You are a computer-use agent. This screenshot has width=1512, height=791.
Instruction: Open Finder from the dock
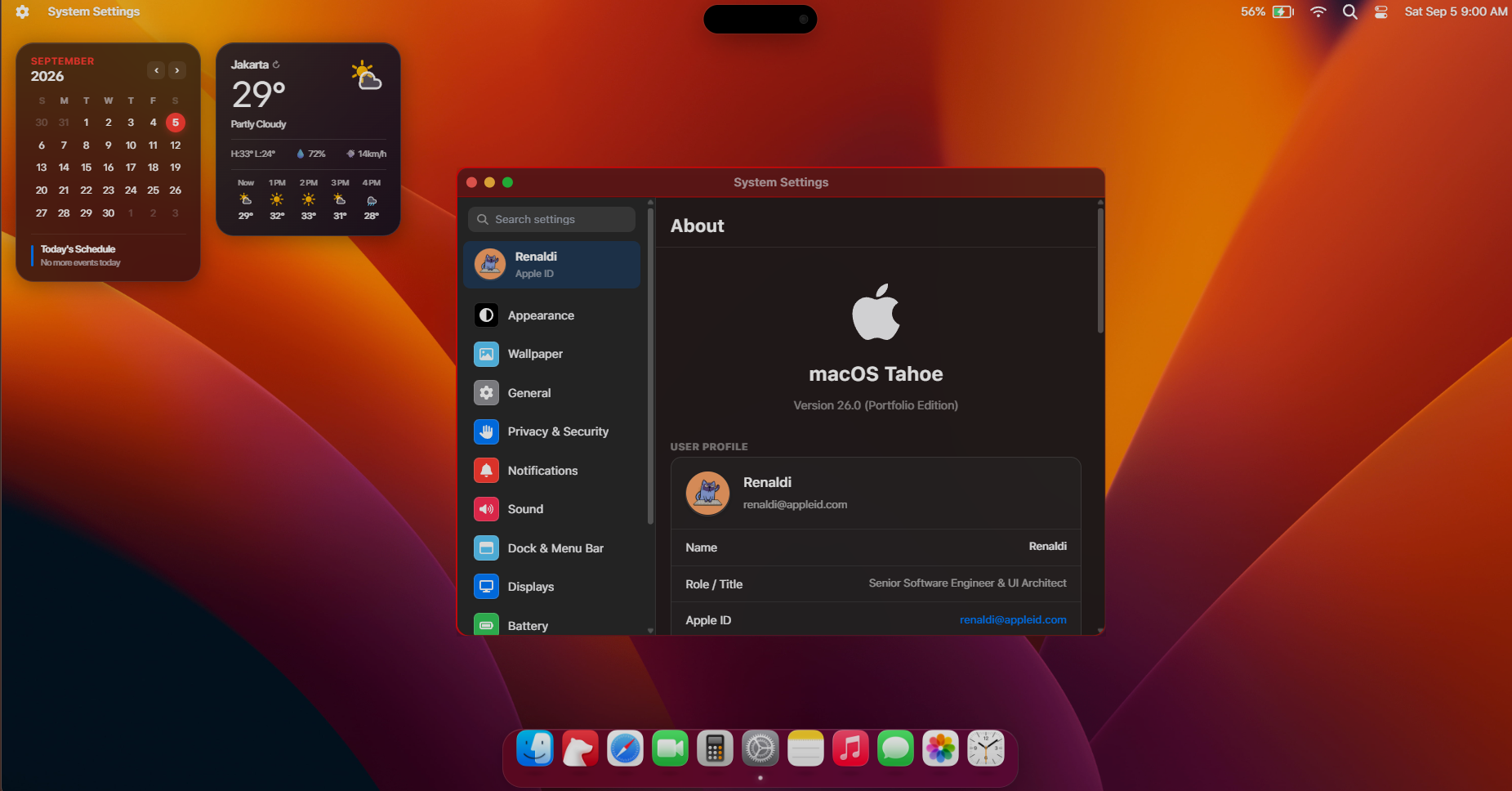pyautogui.click(x=535, y=748)
